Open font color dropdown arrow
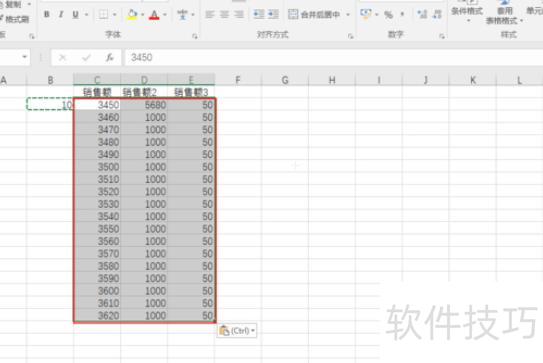The height and width of the screenshot is (363, 543). [165, 14]
